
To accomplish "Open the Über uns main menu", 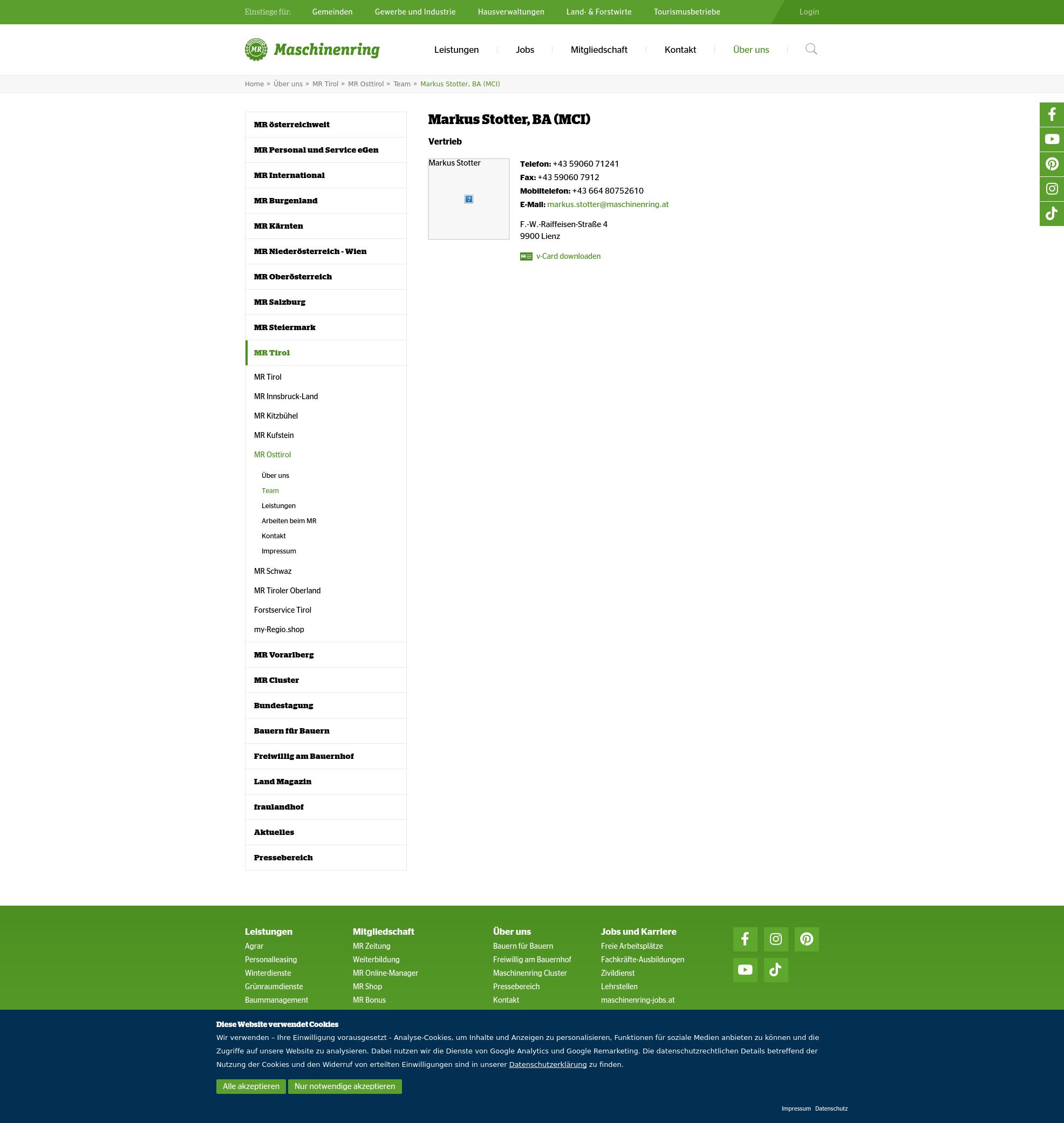I will 751,50.
